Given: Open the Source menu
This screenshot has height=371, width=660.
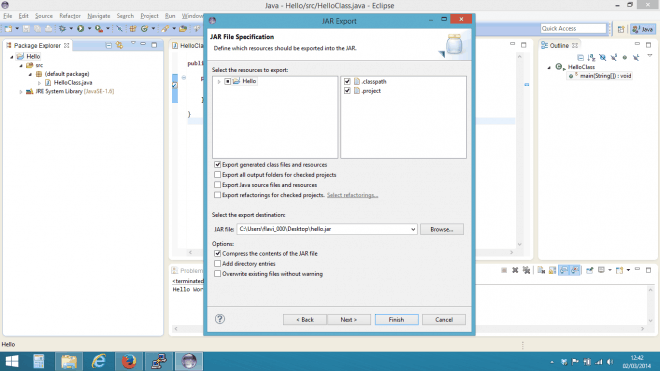Looking at the screenshot, I should pyautogui.click(x=44, y=16).
